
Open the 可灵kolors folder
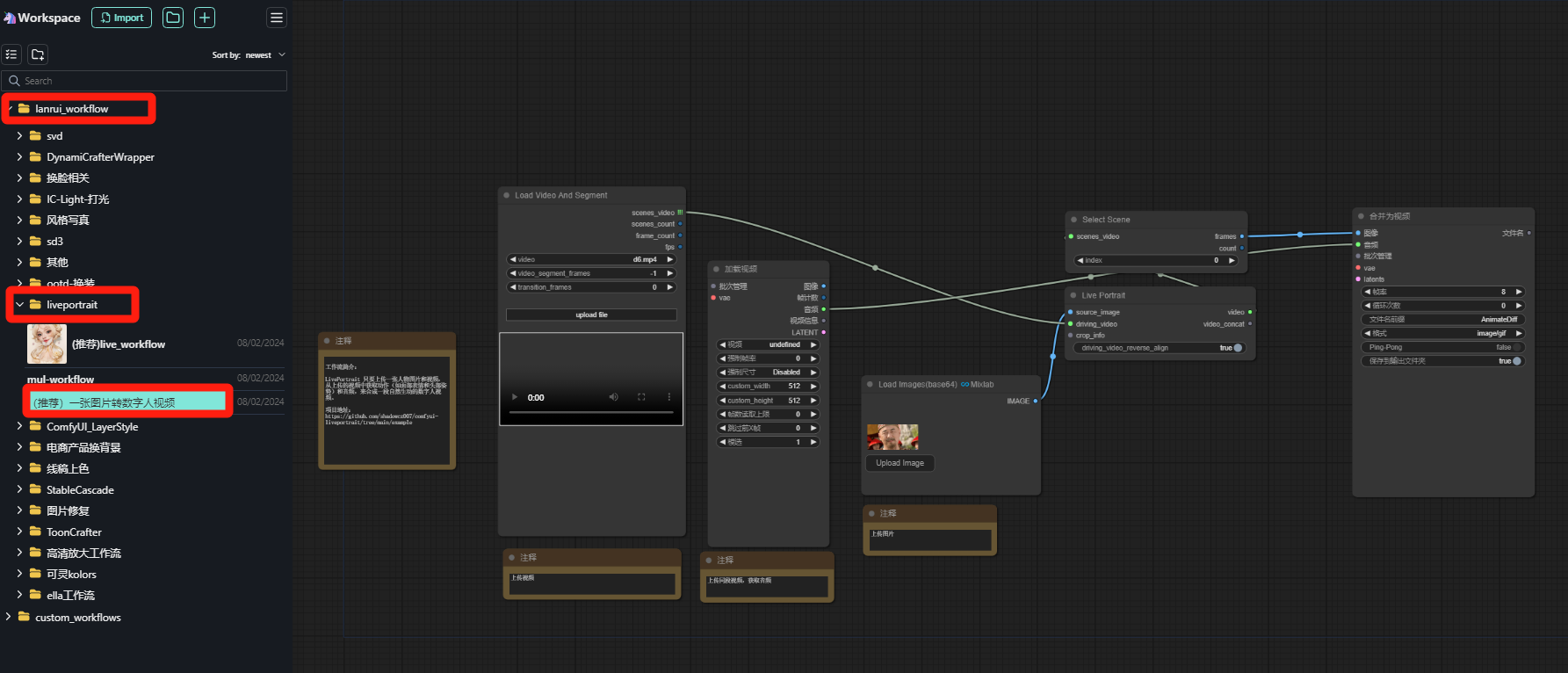point(71,575)
